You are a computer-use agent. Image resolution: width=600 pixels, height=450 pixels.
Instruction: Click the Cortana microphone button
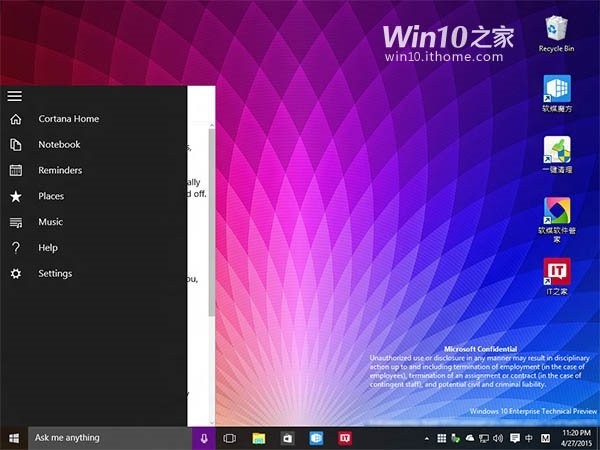click(x=204, y=438)
